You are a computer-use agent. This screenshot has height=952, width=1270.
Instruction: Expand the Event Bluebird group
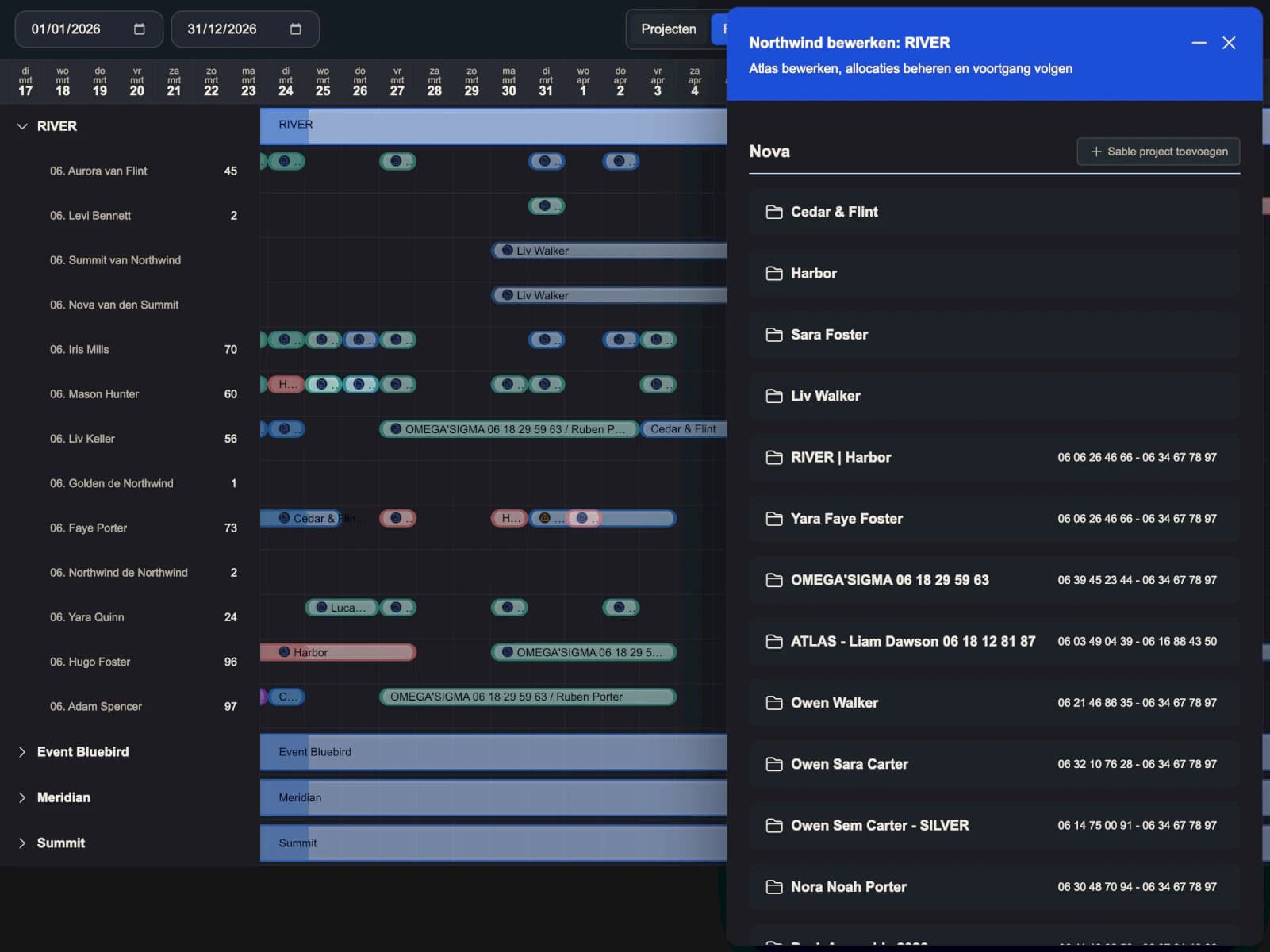coord(22,752)
